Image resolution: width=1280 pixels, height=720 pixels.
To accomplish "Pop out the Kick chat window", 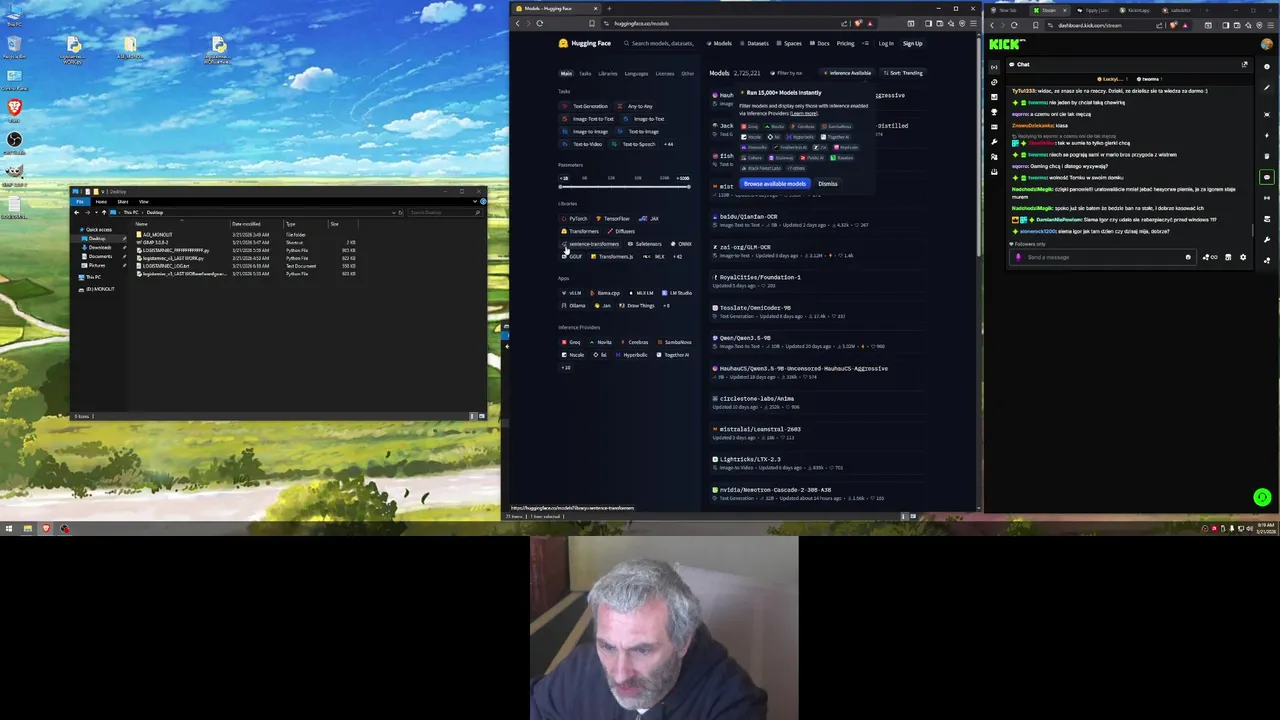I will pos(1244,64).
